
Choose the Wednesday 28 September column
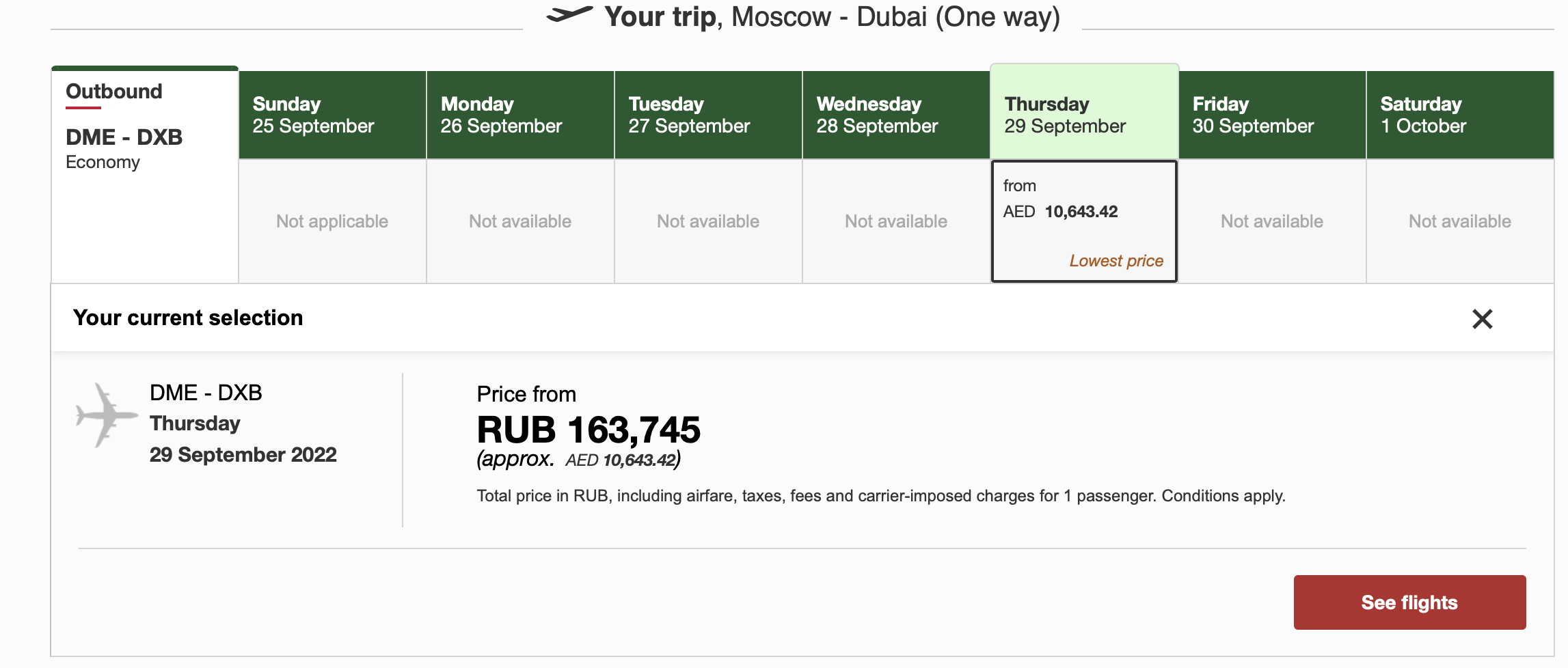coord(896,115)
